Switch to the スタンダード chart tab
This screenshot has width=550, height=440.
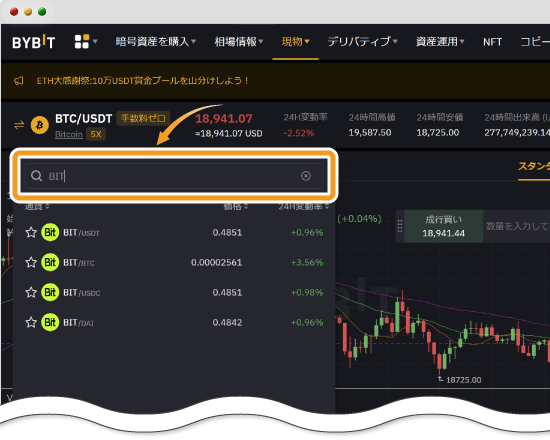534,166
